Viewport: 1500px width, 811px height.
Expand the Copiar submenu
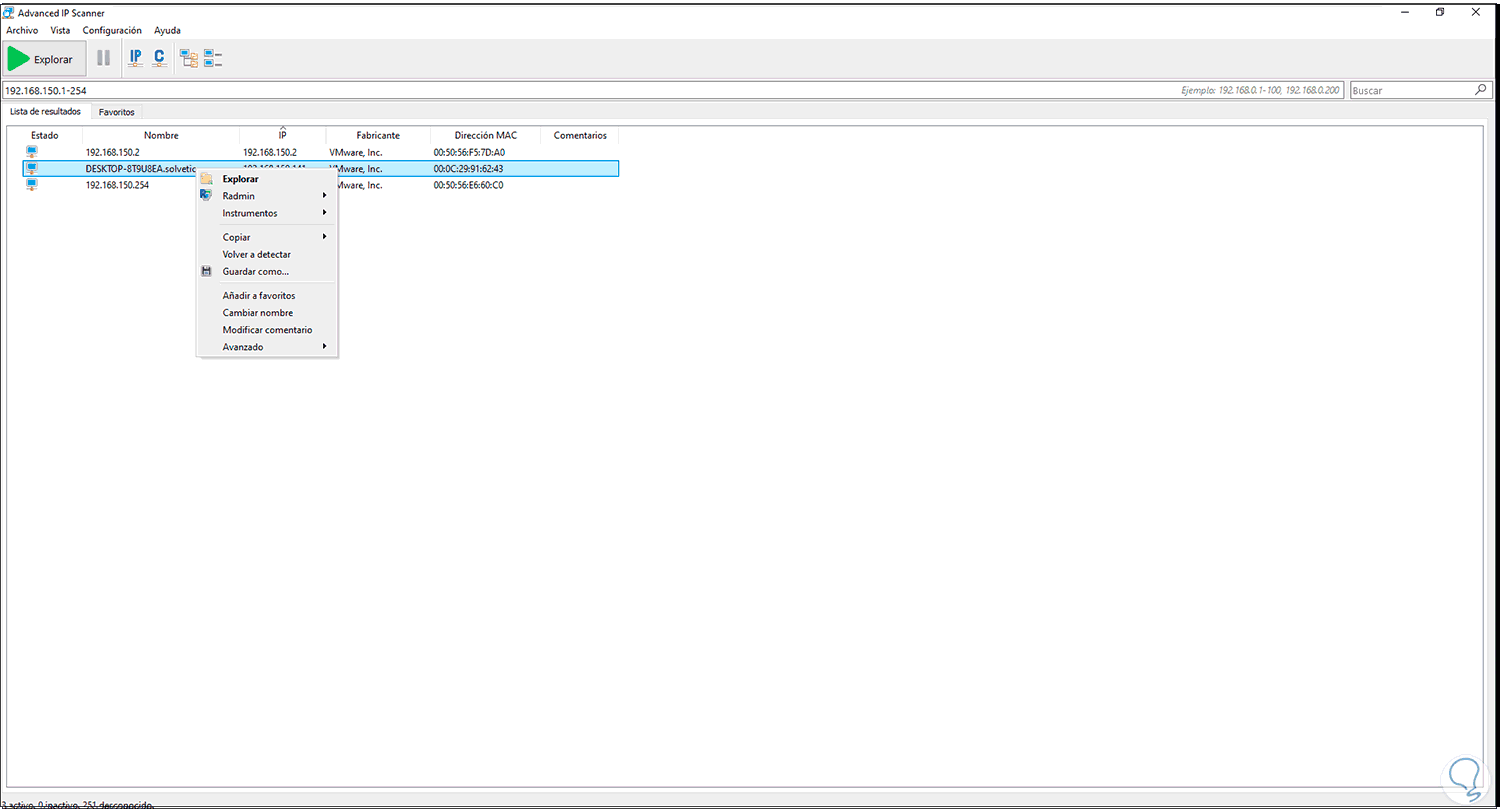pyautogui.click(x=267, y=237)
